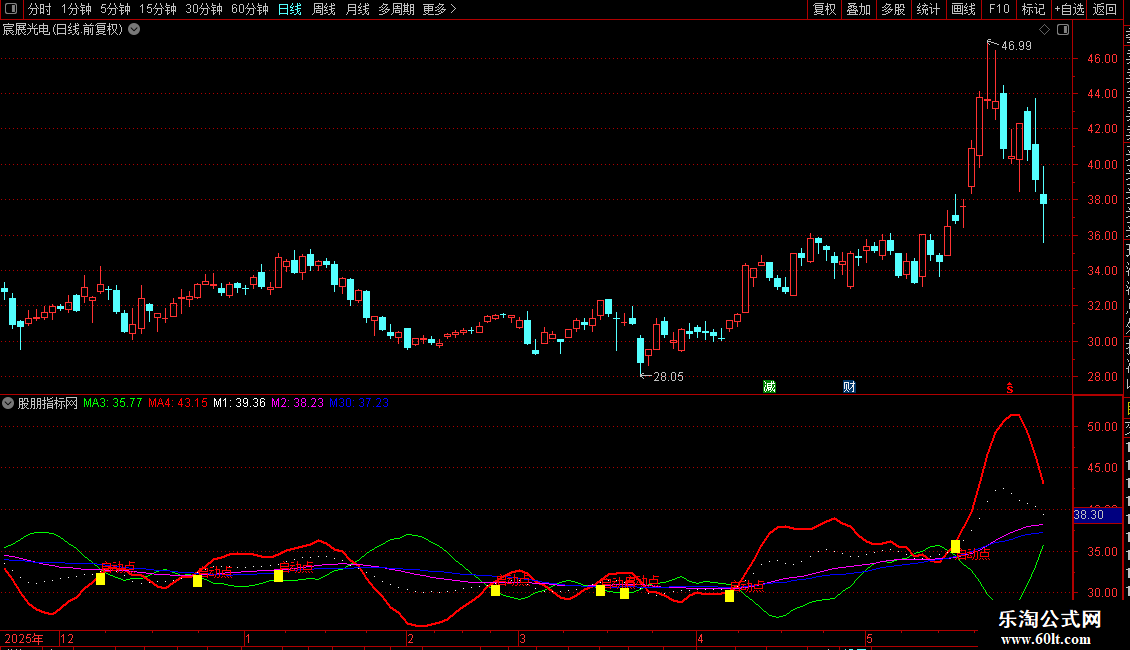
Task: Open the 多周期 multi-period view
Action: tap(396, 9)
